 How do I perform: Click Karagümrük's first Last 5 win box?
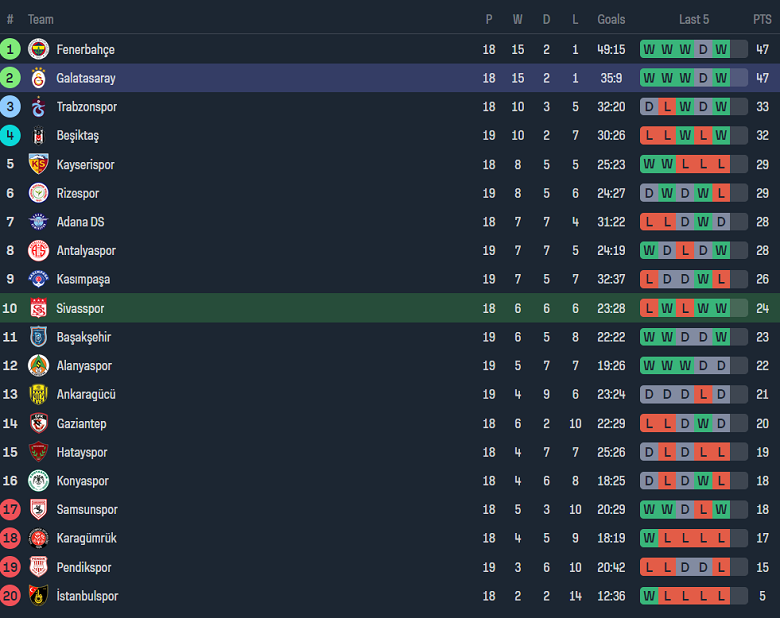649,539
